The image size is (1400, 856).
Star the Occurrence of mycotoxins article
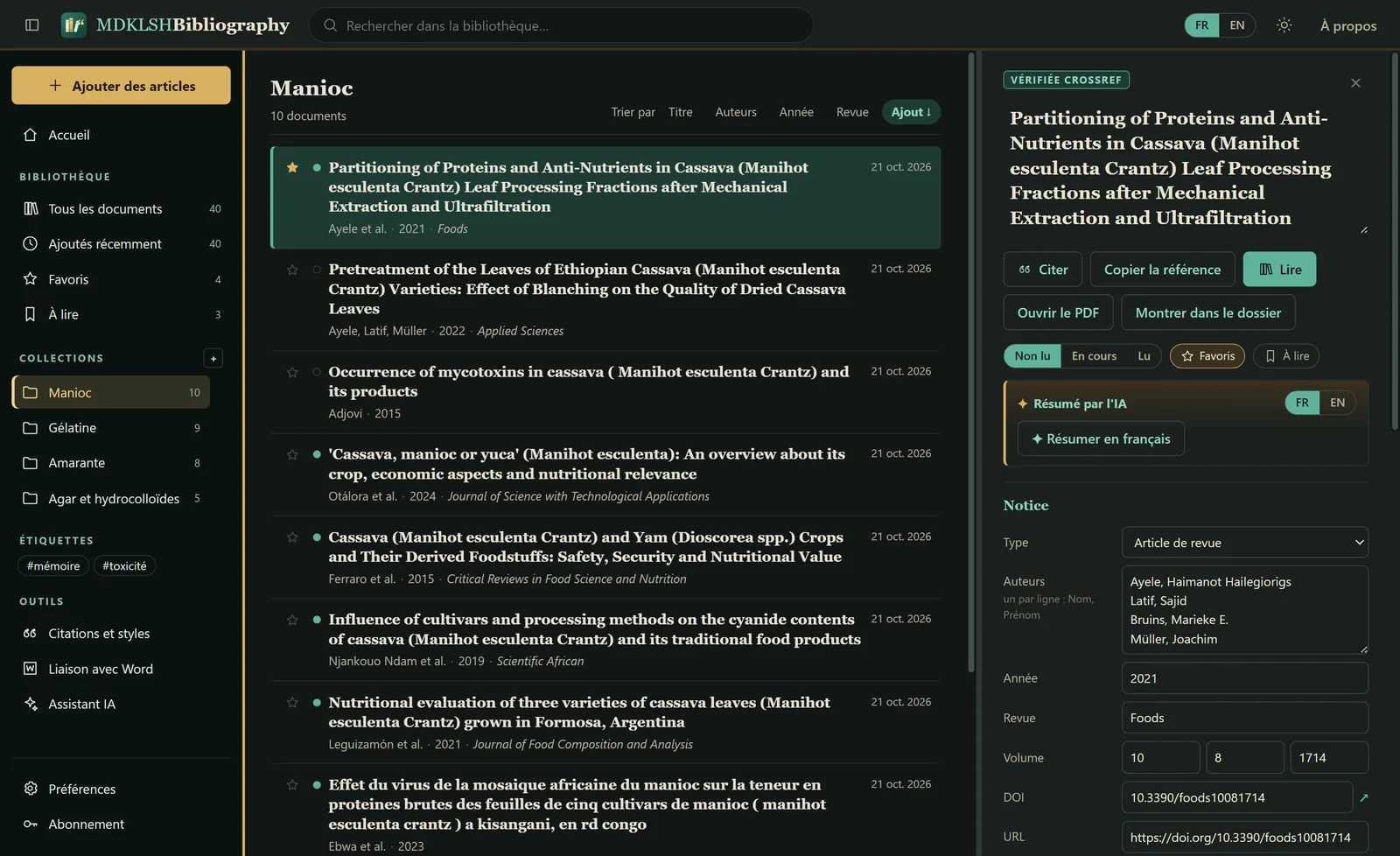[292, 372]
